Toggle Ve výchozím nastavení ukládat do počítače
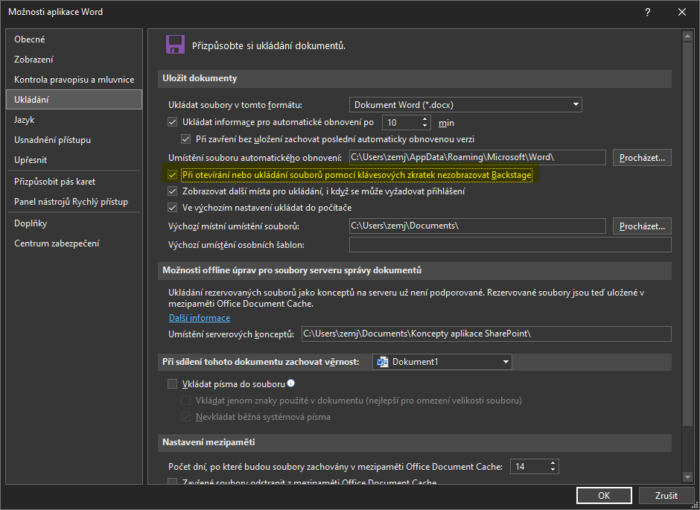700x510 pixels. tap(172, 207)
